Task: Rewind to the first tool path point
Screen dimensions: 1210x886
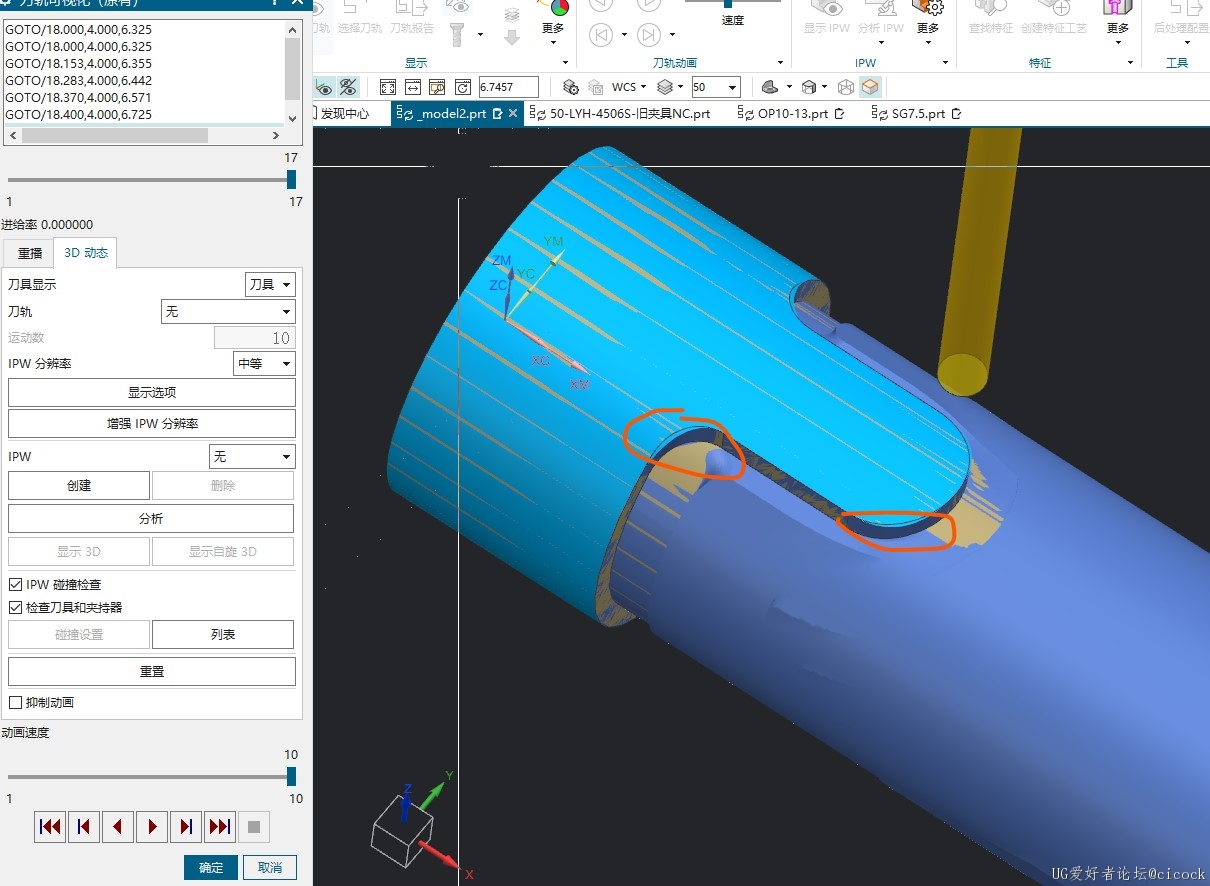Action: click(x=50, y=827)
